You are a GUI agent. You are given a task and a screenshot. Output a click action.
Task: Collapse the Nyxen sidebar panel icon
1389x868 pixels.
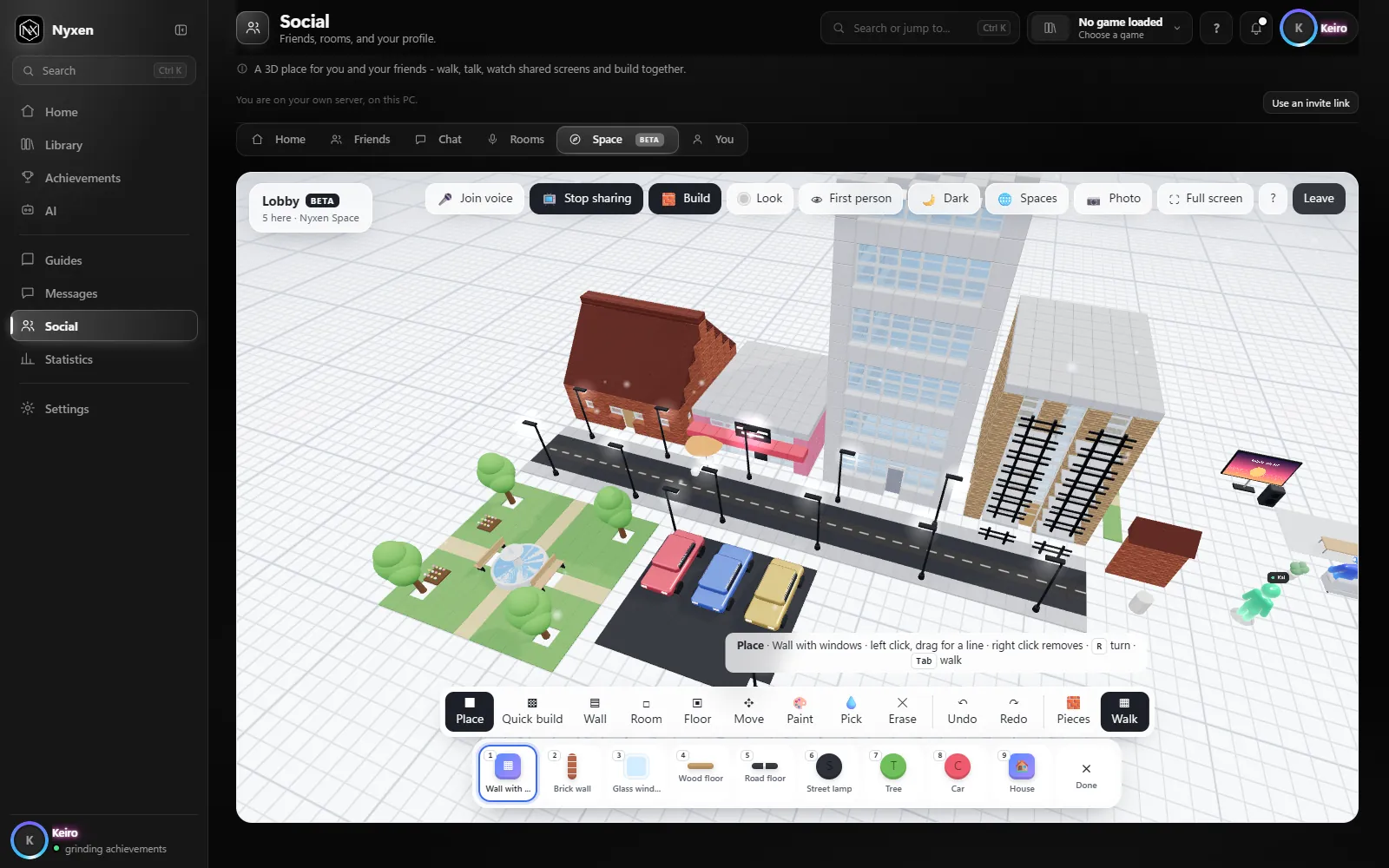pyautogui.click(x=181, y=30)
